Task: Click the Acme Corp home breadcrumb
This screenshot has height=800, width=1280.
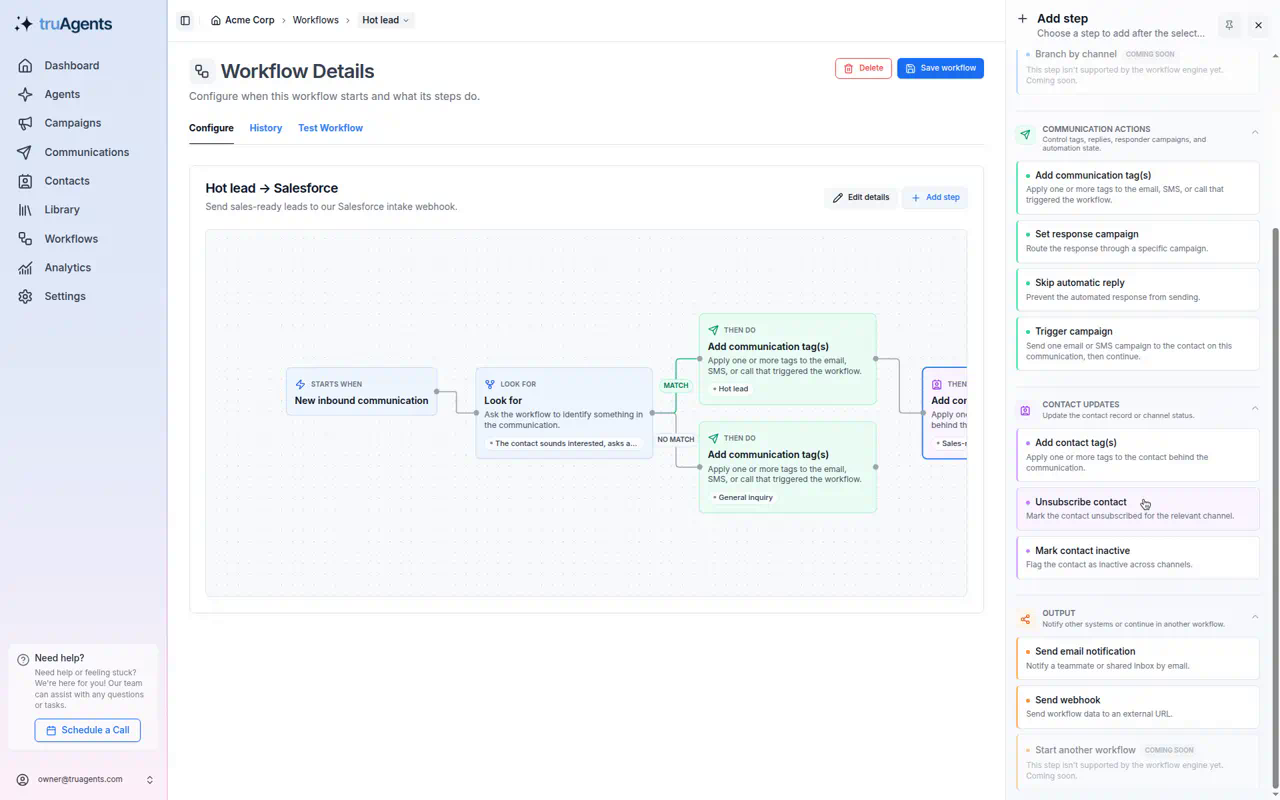Action: [x=242, y=20]
